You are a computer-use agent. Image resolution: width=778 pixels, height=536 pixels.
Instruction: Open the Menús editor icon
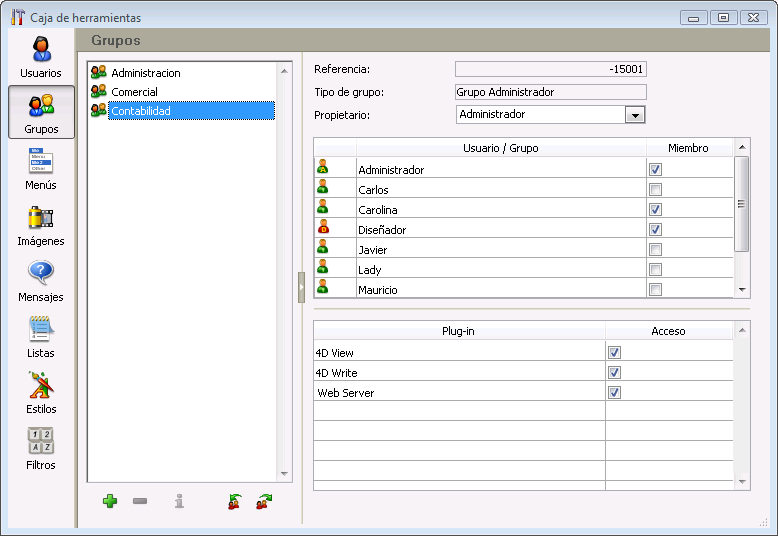pyautogui.click(x=41, y=168)
